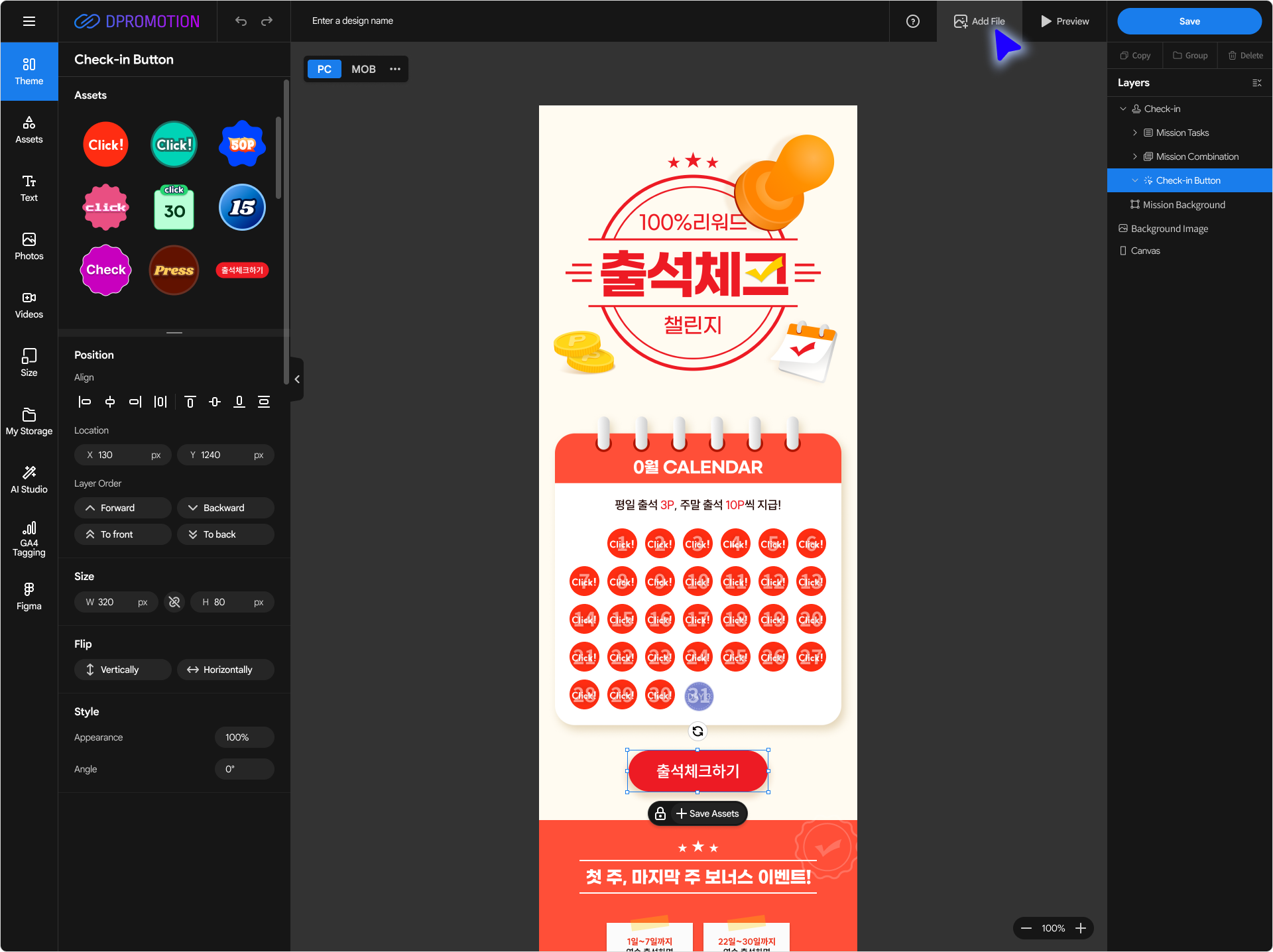
Task: Select the Text tool in sidebar
Action: (29, 188)
